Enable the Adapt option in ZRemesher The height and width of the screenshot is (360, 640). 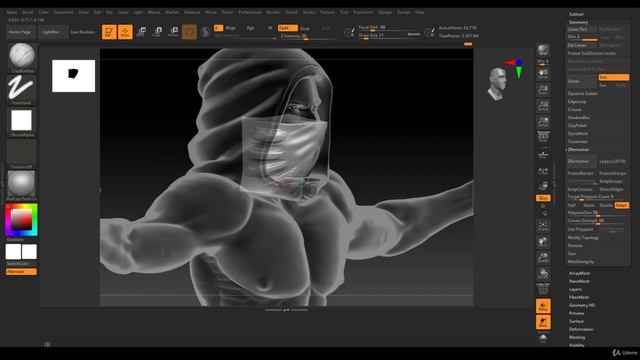tap(622, 205)
